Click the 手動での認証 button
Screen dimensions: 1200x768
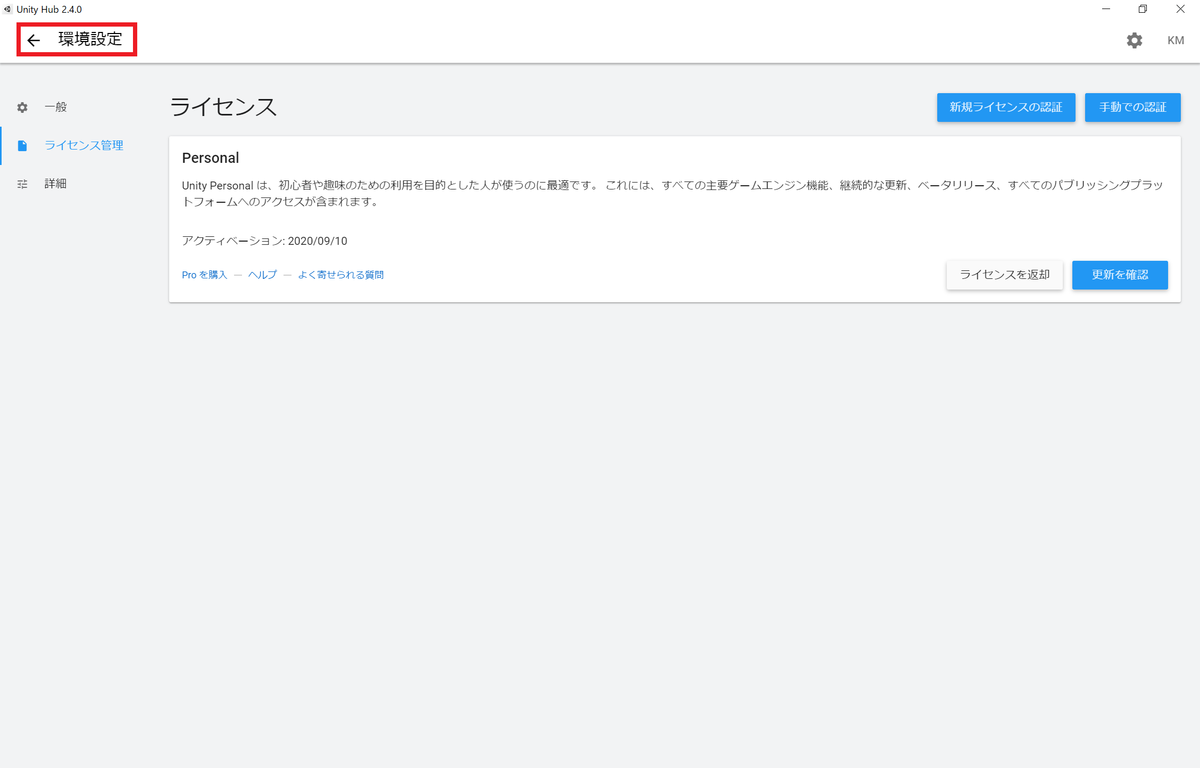click(1132, 107)
